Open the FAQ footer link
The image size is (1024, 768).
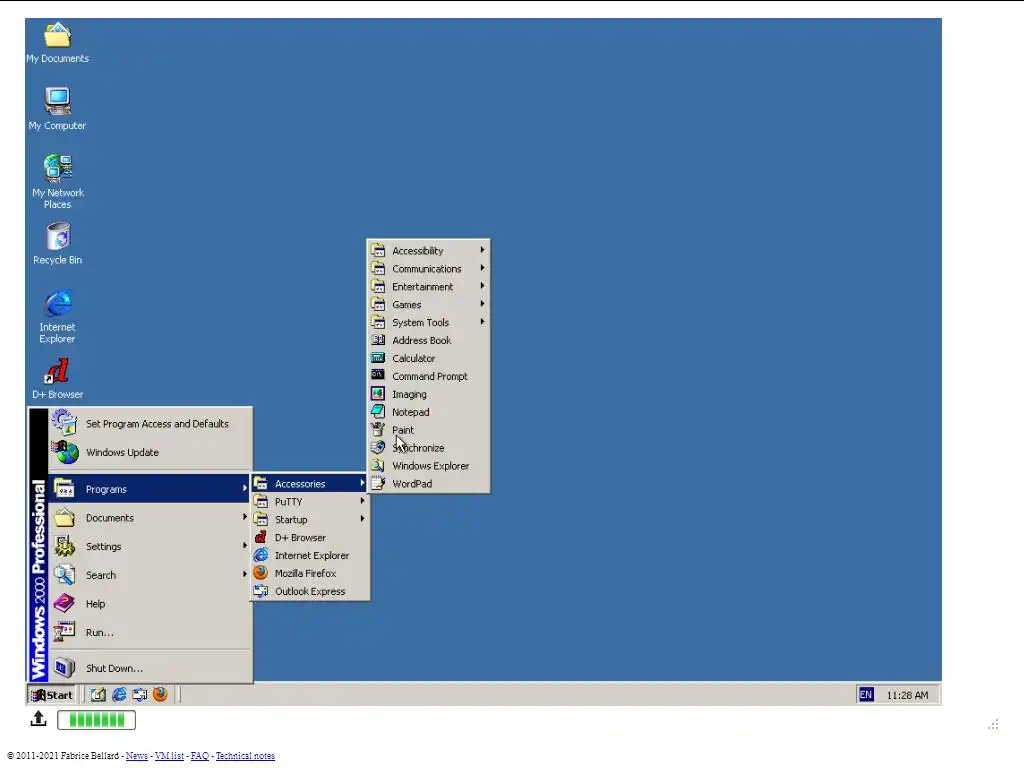coord(200,756)
